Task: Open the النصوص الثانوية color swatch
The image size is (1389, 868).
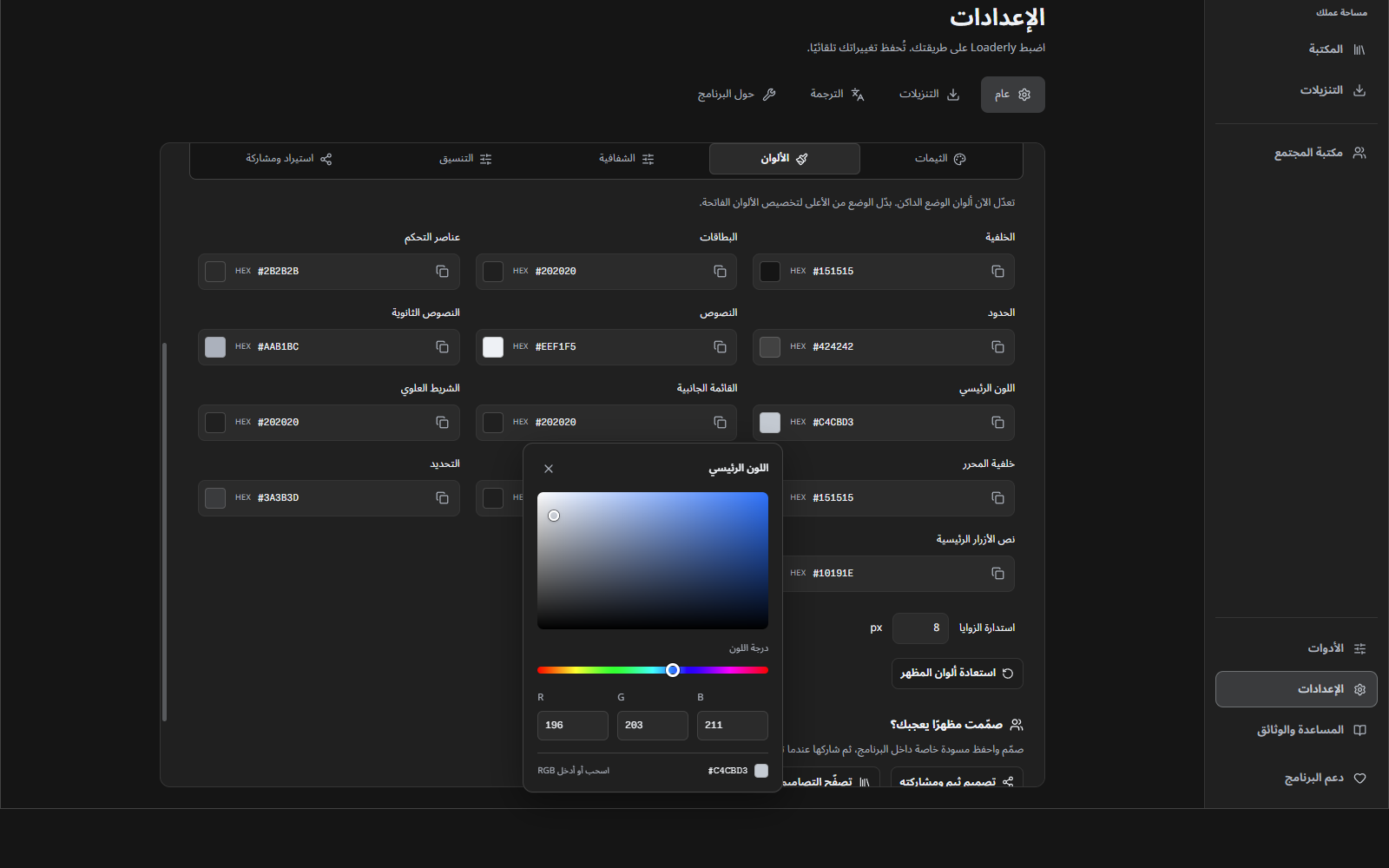Action: coord(215,347)
